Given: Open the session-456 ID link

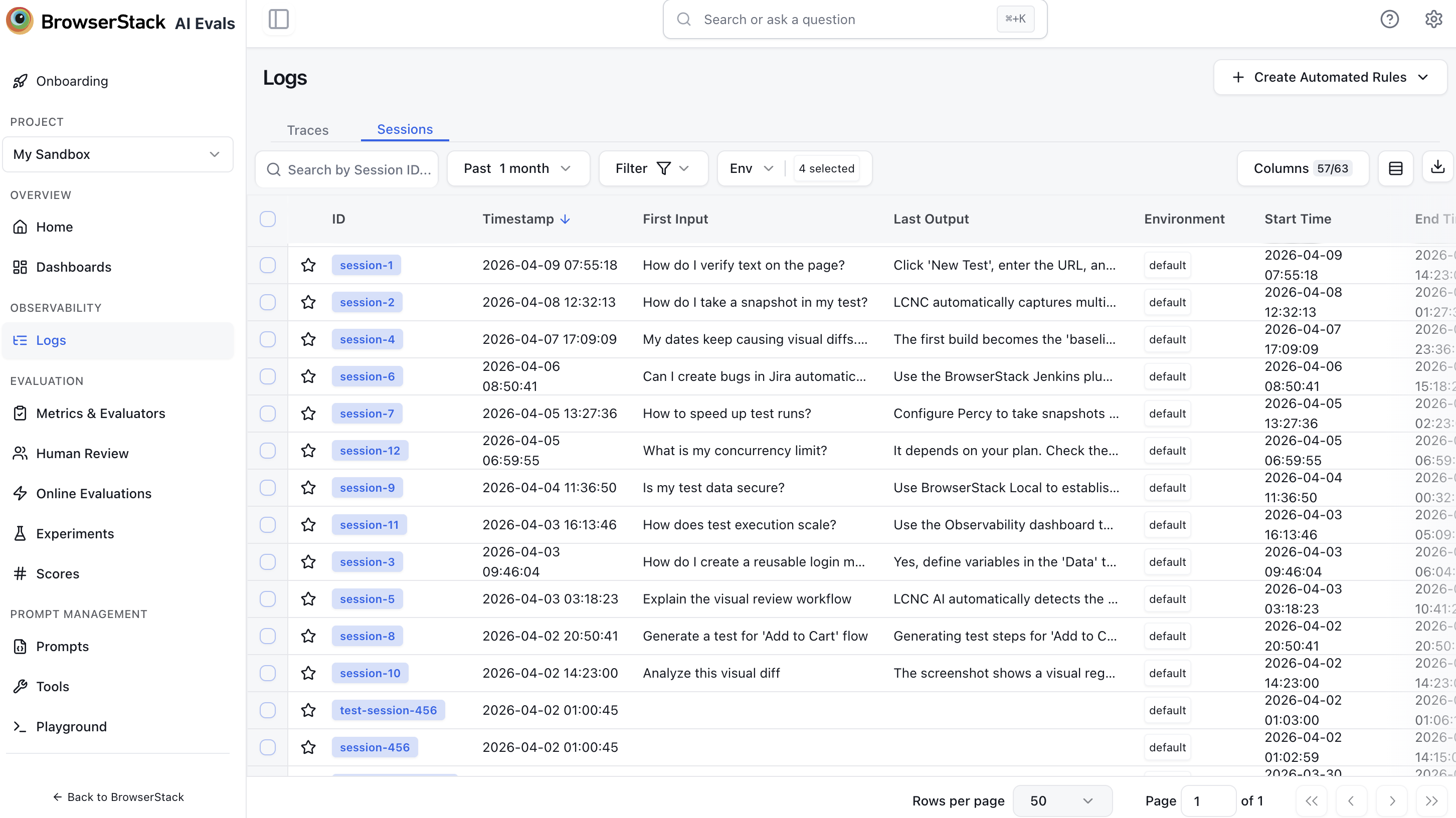Looking at the screenshot, I should pyautogui.click(x=375, y=747).
